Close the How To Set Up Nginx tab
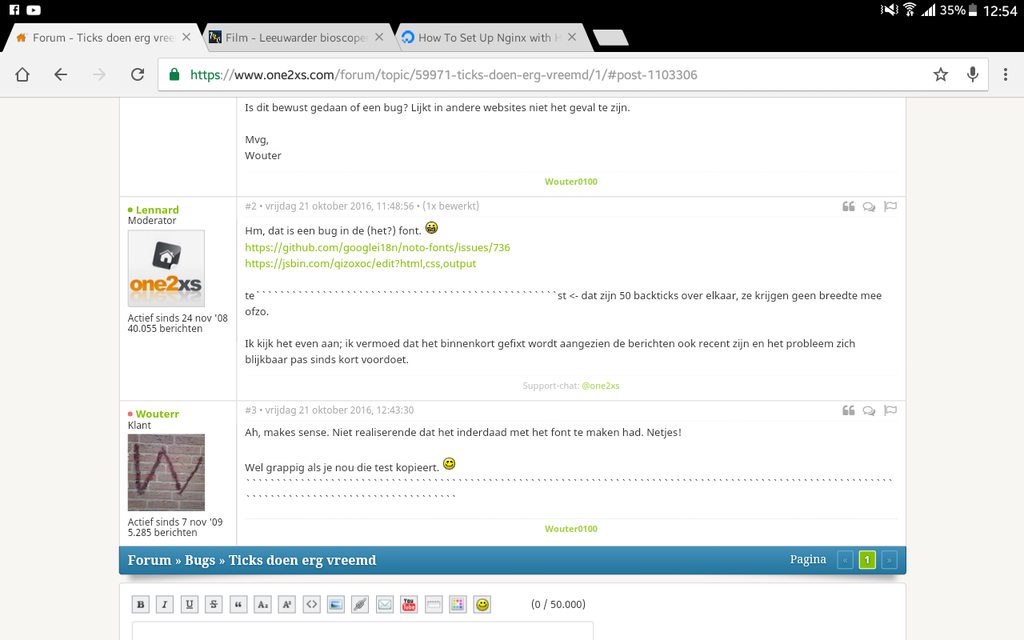 point(572,37)
